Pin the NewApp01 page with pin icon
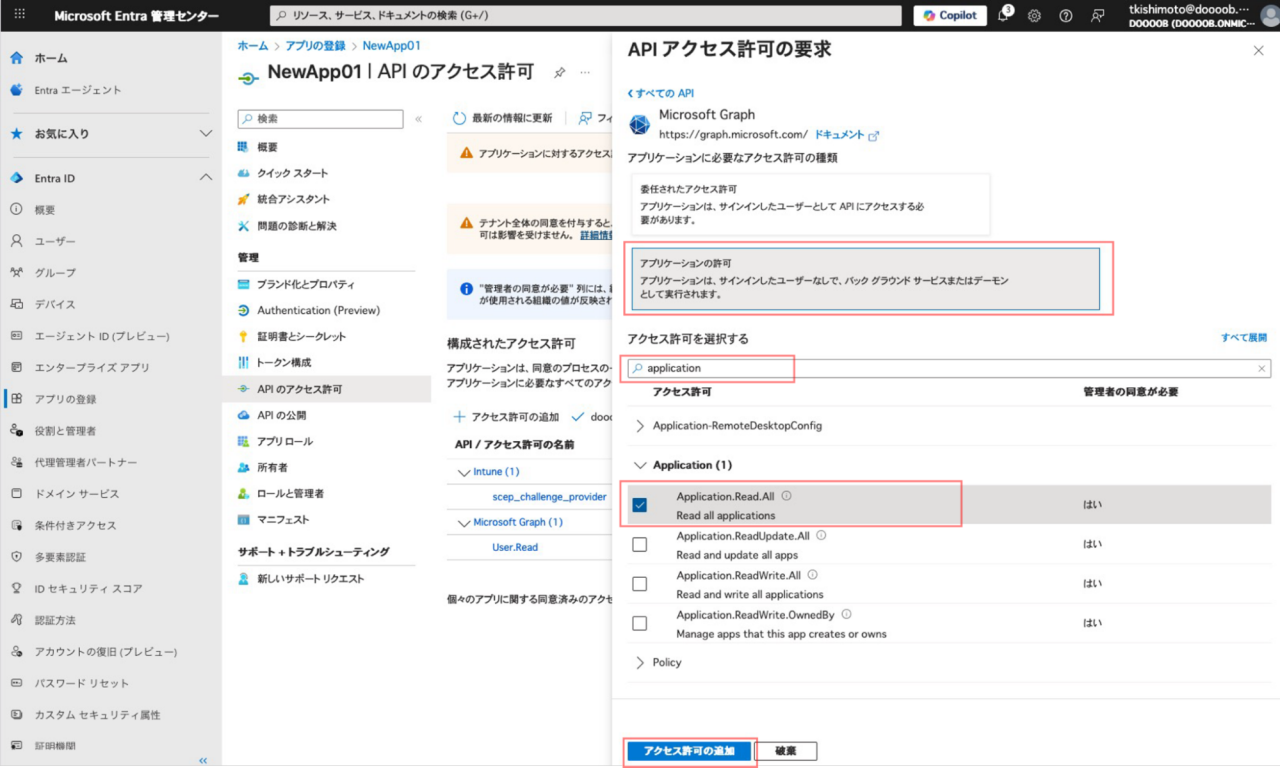This screenshot has height=768, width=1280. tap(560, 73)
